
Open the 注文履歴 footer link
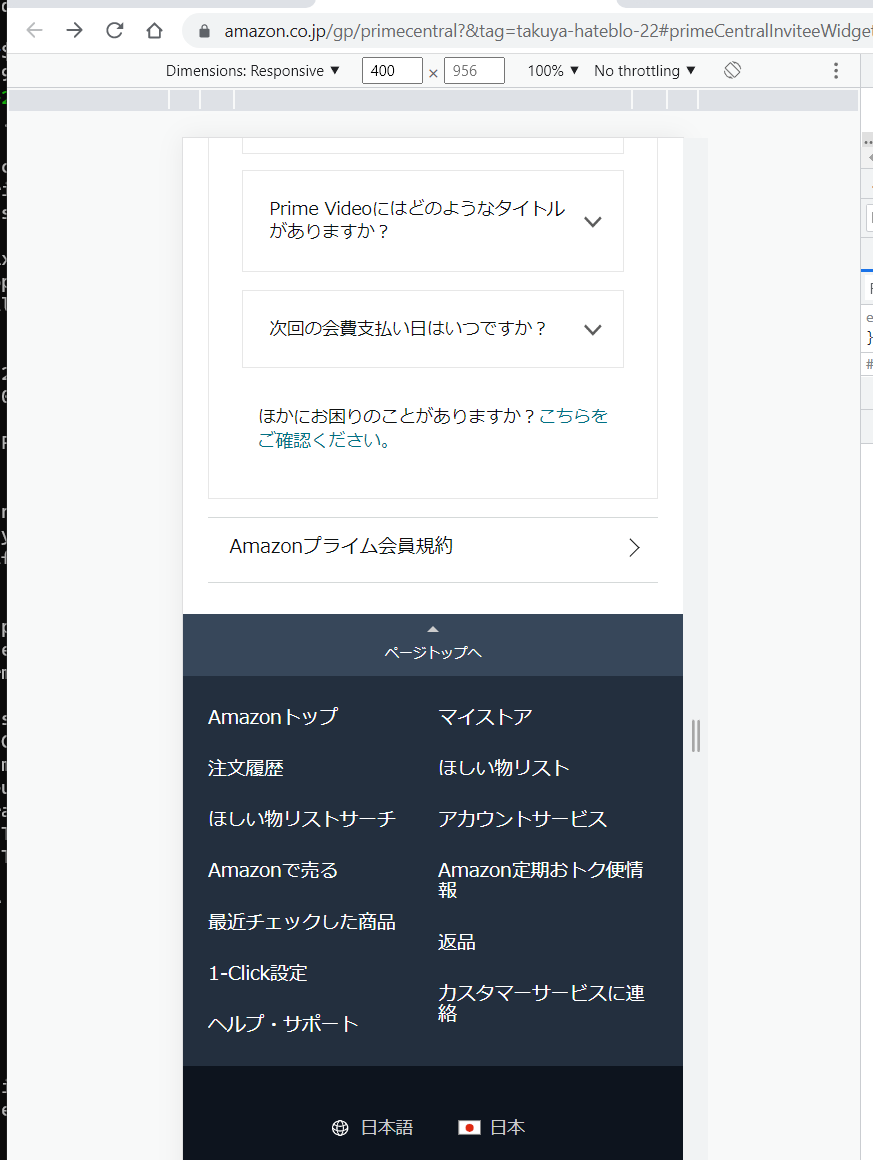246,768
